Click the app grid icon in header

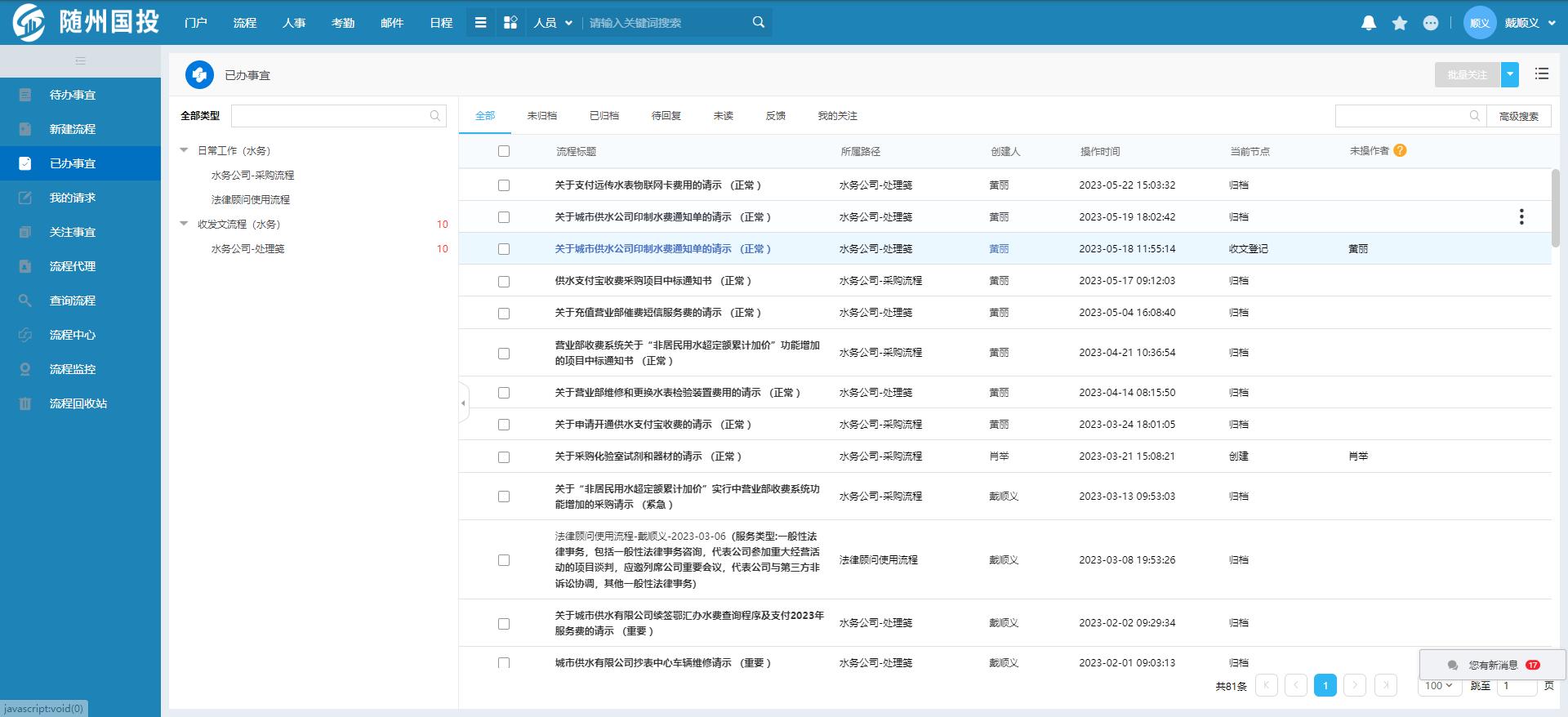tap(510, 23)
